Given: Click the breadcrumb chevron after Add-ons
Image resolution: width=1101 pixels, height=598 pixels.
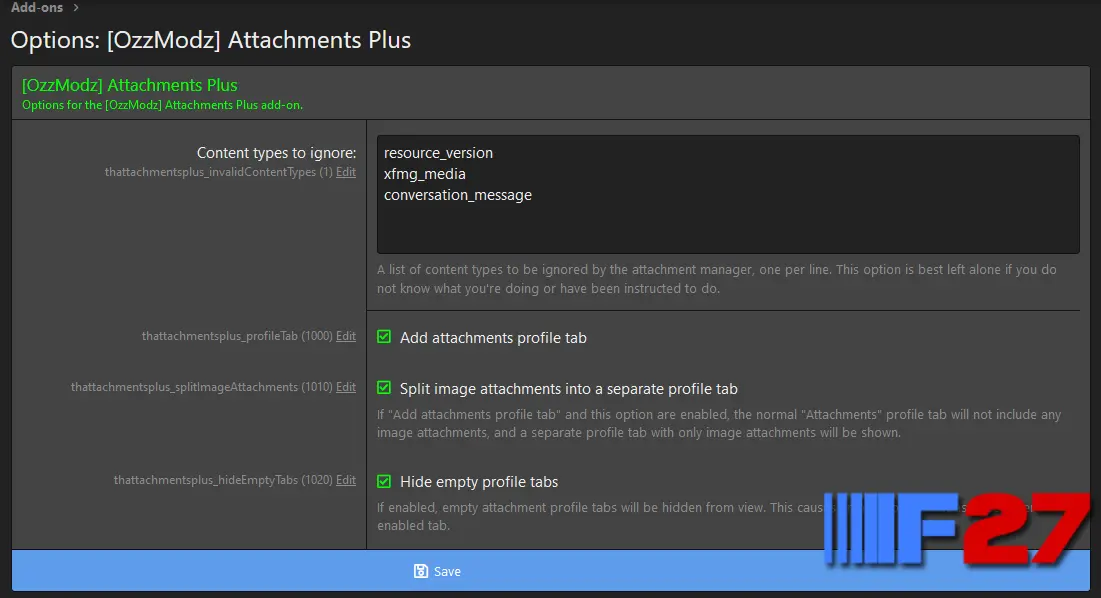Looking at the screenshot, I should coord(76,8).
